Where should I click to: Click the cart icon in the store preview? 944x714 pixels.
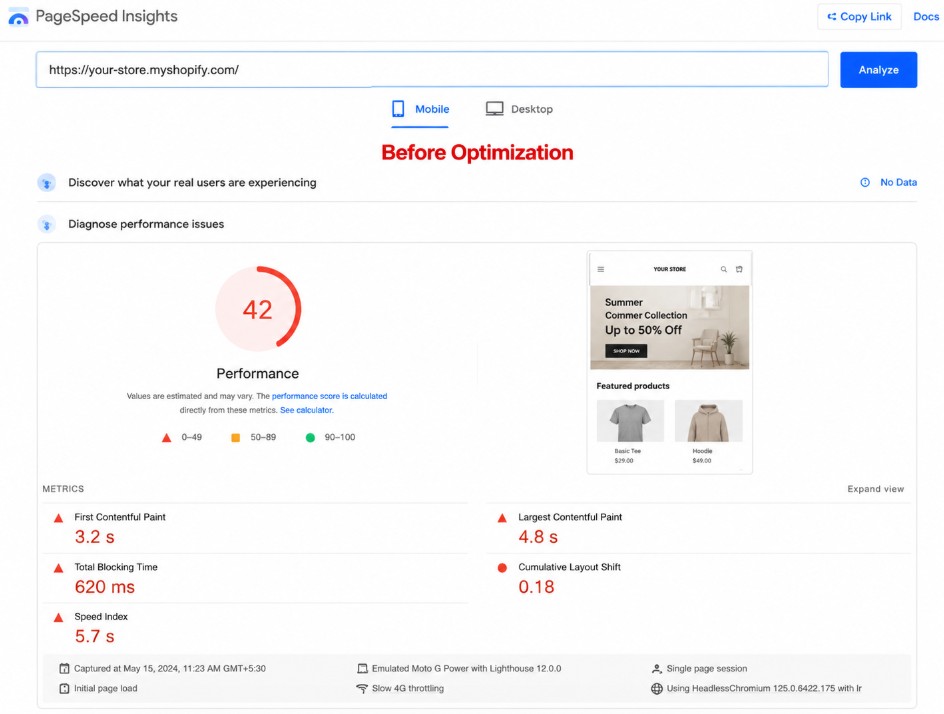(x=739, y=269)
